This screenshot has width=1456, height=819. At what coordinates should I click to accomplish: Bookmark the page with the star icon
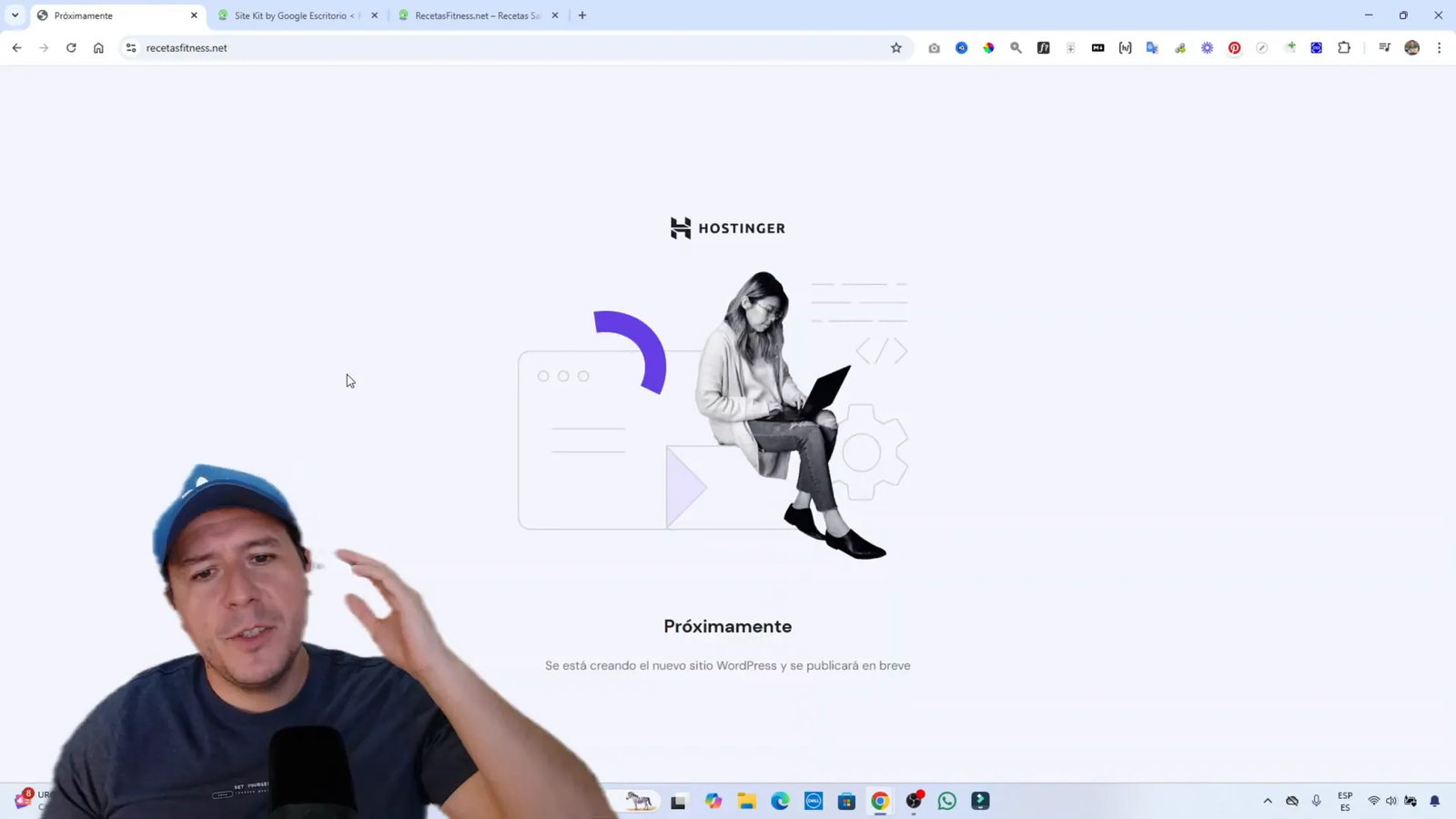896,47
